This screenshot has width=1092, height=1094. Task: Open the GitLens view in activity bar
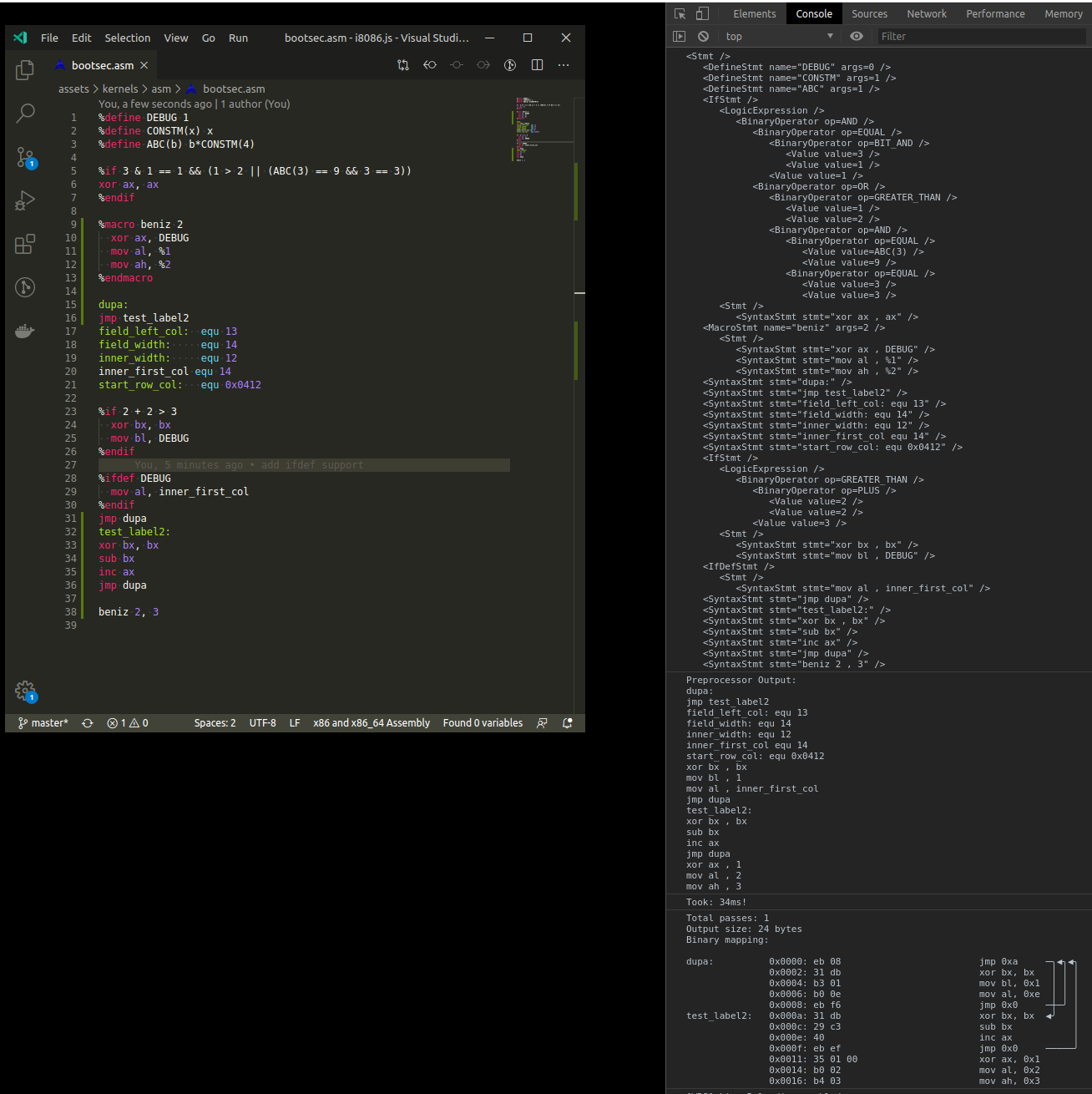25,287
